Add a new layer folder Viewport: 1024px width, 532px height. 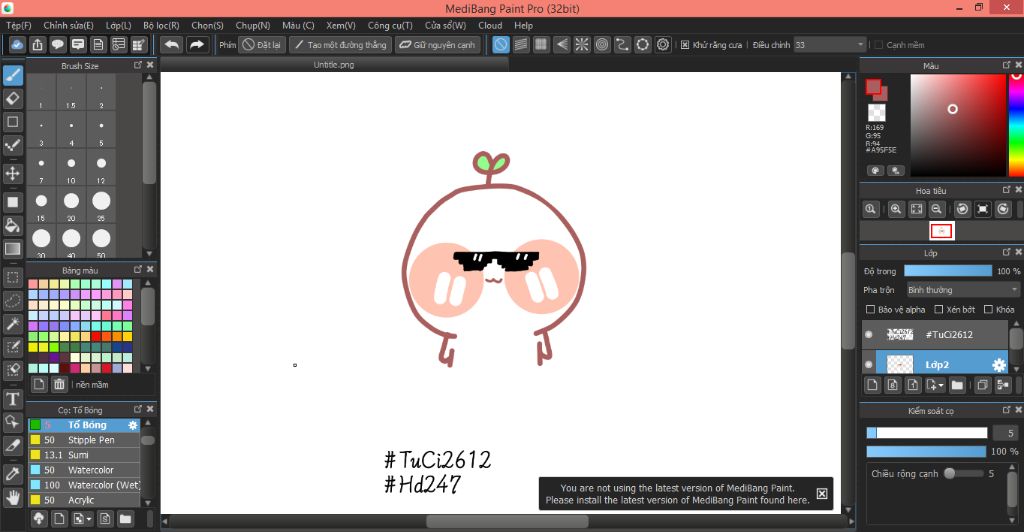(957, 385)
